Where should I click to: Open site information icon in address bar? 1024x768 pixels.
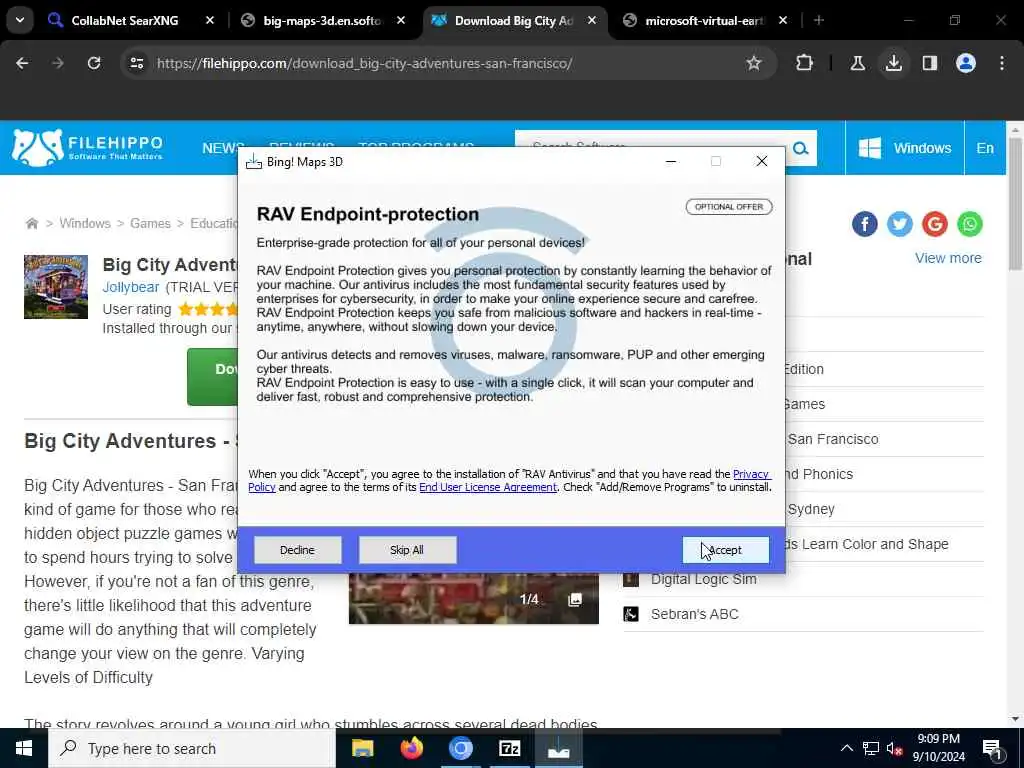[136, 63]
